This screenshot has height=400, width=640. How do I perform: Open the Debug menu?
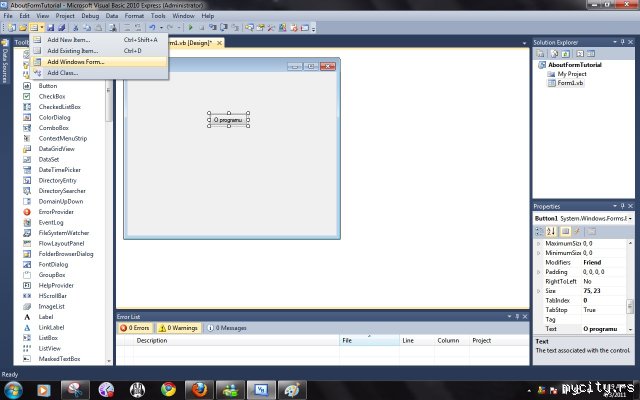click(90, 16)
